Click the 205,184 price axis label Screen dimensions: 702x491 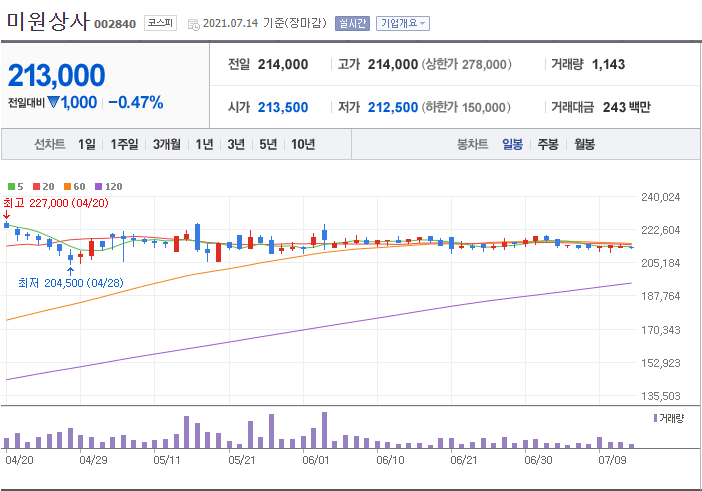660,263
